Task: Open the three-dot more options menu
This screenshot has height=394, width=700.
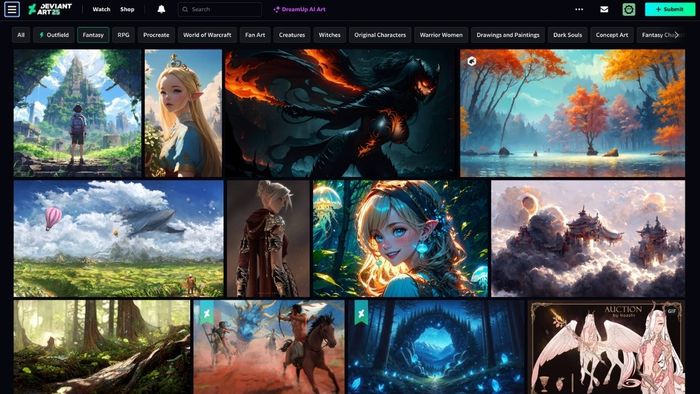Action: click(x=579, y=9)
